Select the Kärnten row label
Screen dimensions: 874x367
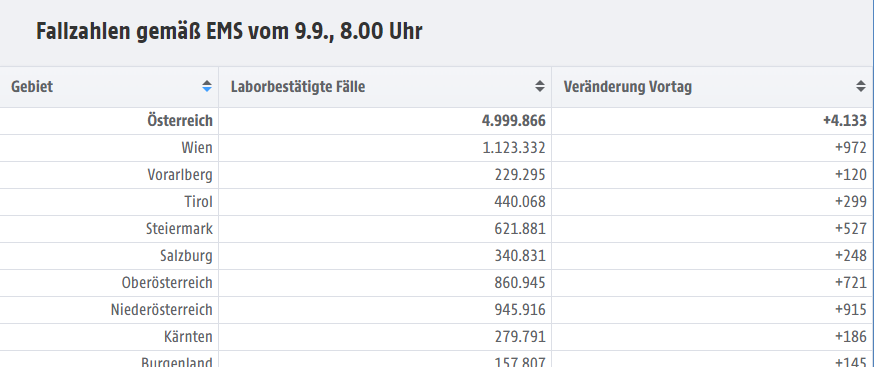188,337
